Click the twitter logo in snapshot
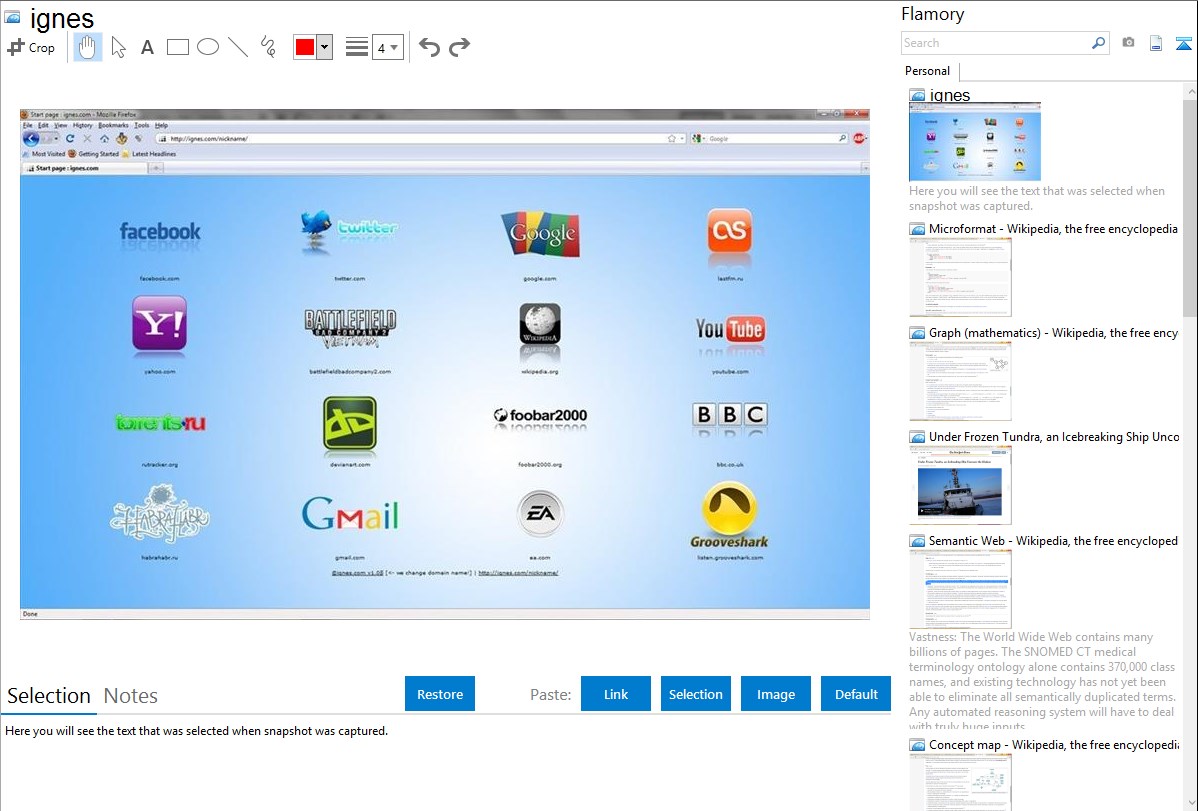 click(349, 228)
